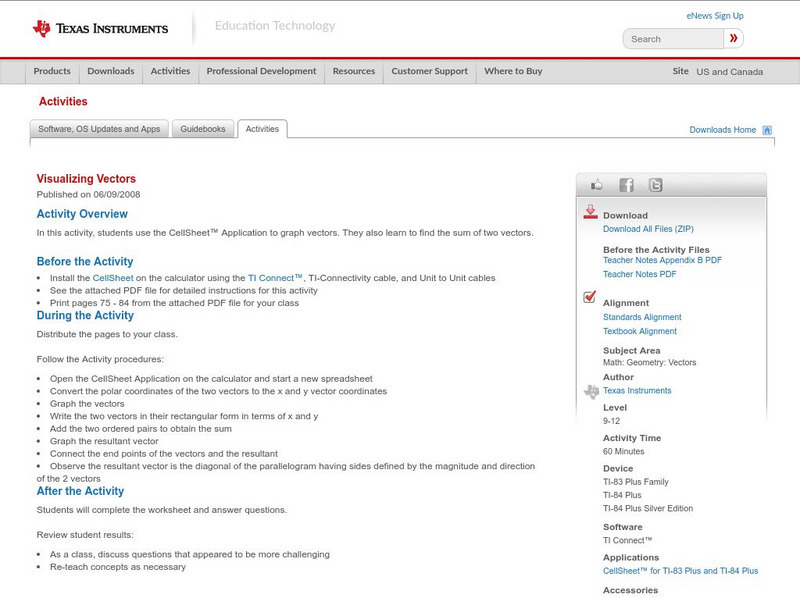Change site region US and Canada
The image size is (800, 598).
point(730,72)
